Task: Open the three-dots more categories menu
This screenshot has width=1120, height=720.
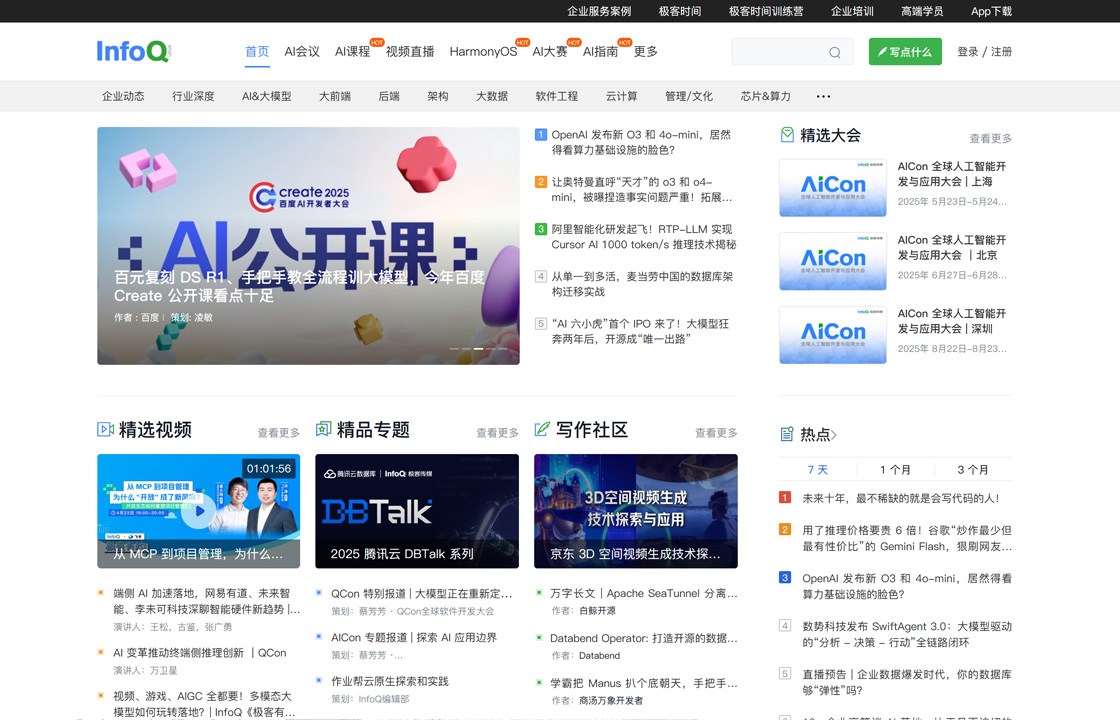Action: pos(824,96)
